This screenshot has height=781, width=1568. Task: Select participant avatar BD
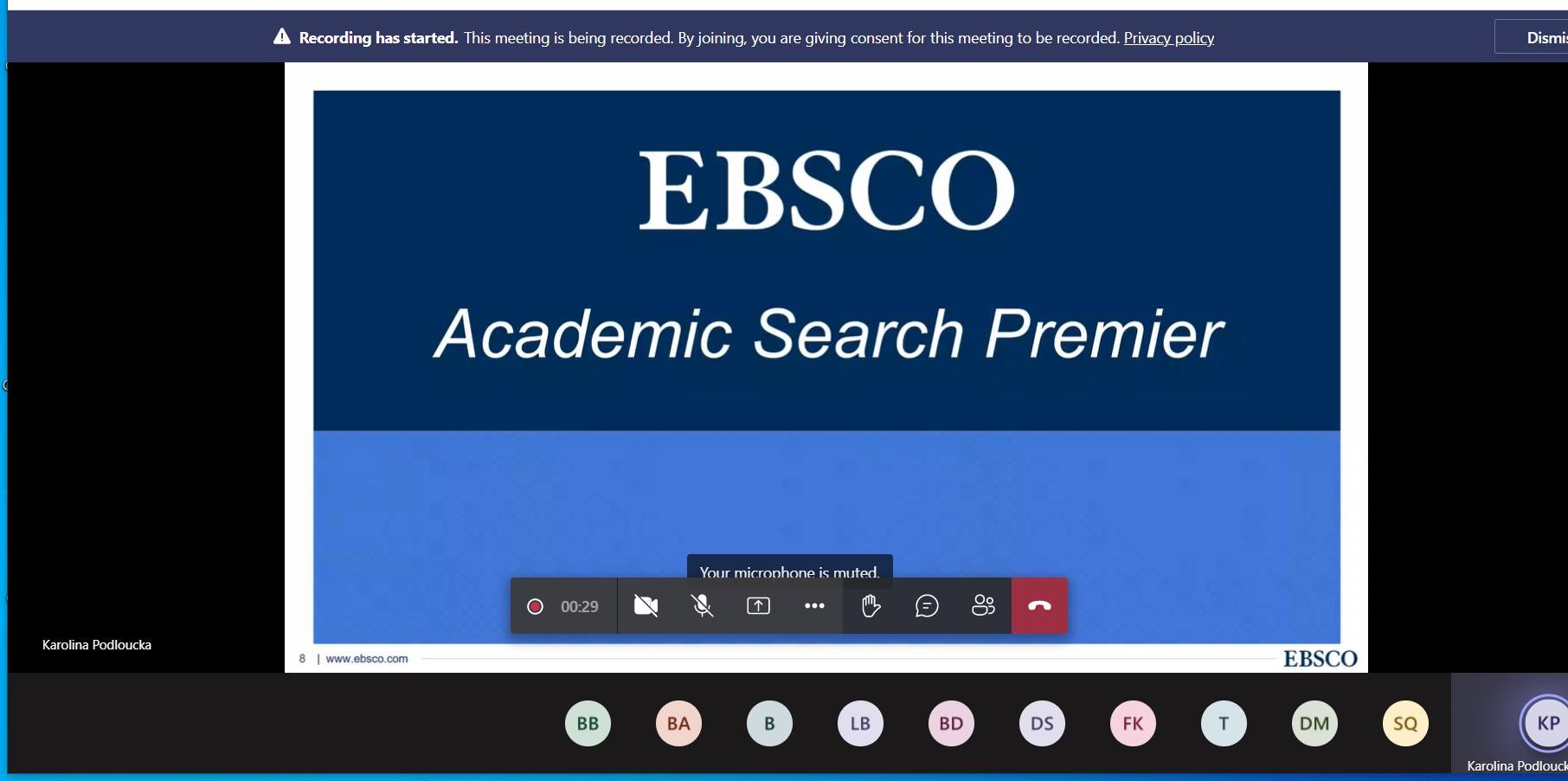tap(951, 723)
